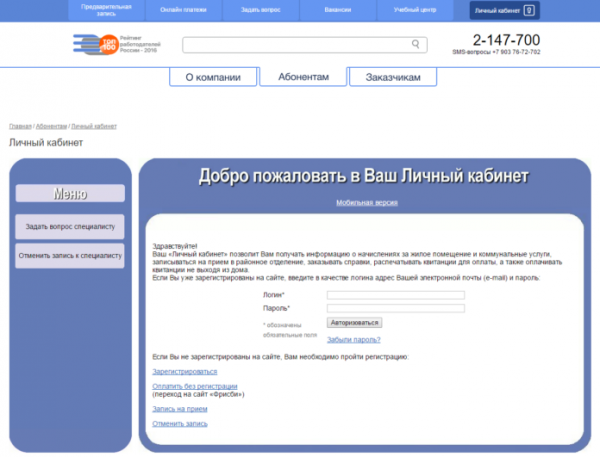The image size is (600, 457).
Task: Click the Добро пожаловать в Ваш Личный кабинет heading
Action: 364,176
